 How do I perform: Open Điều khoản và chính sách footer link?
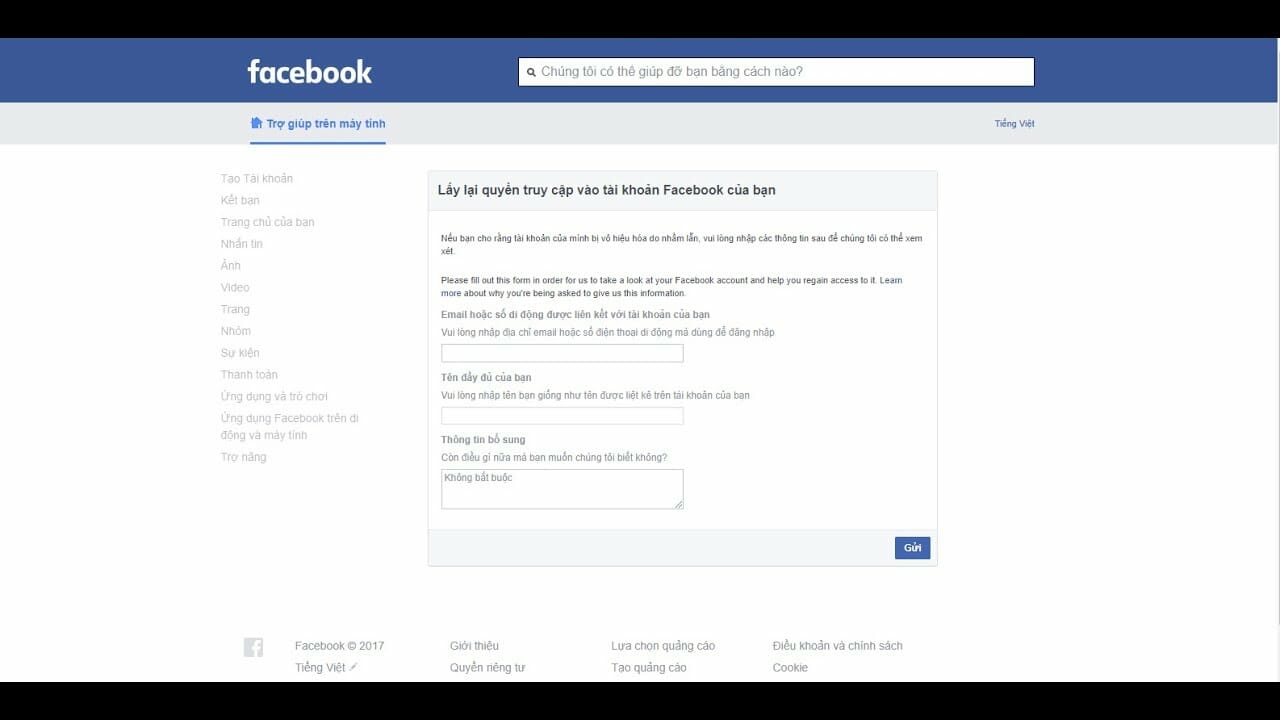[837, 646]
